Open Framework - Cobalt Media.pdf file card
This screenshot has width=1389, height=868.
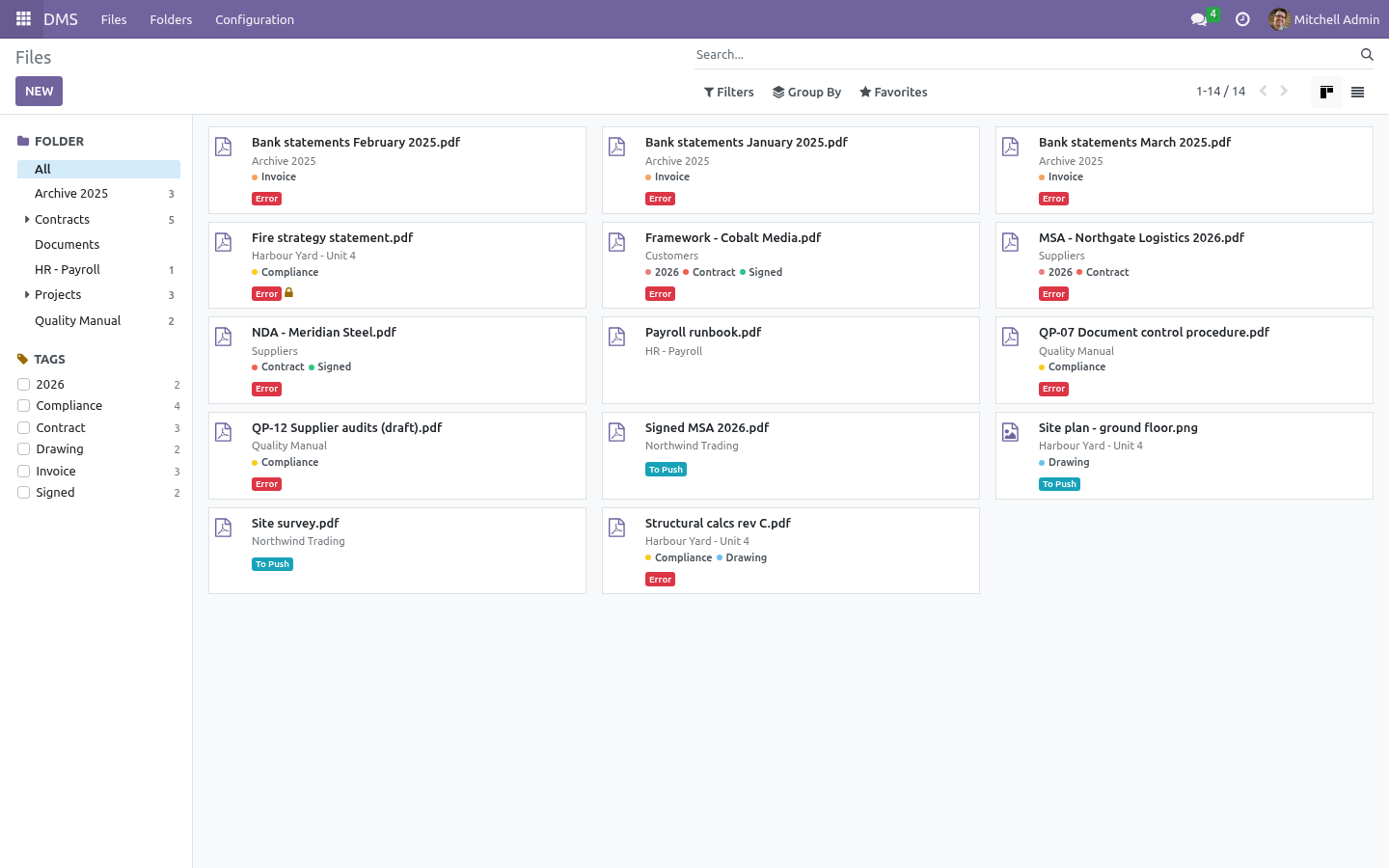point(791,265)
